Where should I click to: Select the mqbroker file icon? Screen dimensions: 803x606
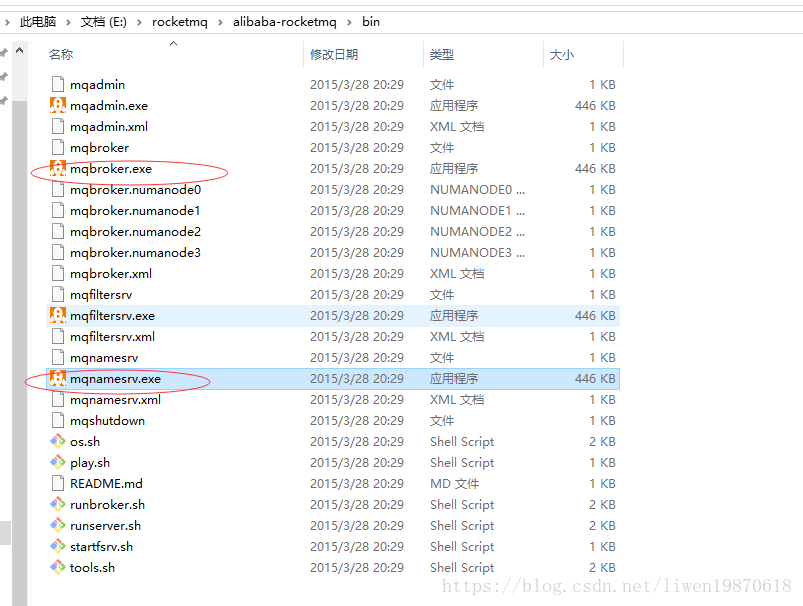[58, 148]
